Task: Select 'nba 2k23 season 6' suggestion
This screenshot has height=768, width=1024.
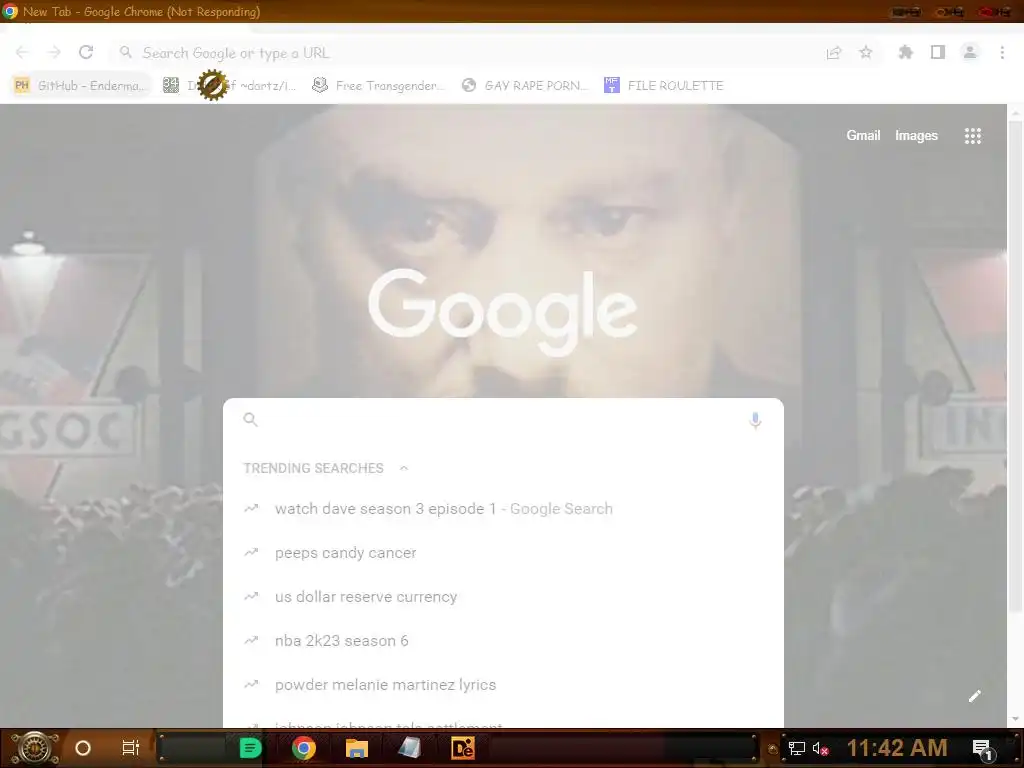Action: [x=503, y=641]
